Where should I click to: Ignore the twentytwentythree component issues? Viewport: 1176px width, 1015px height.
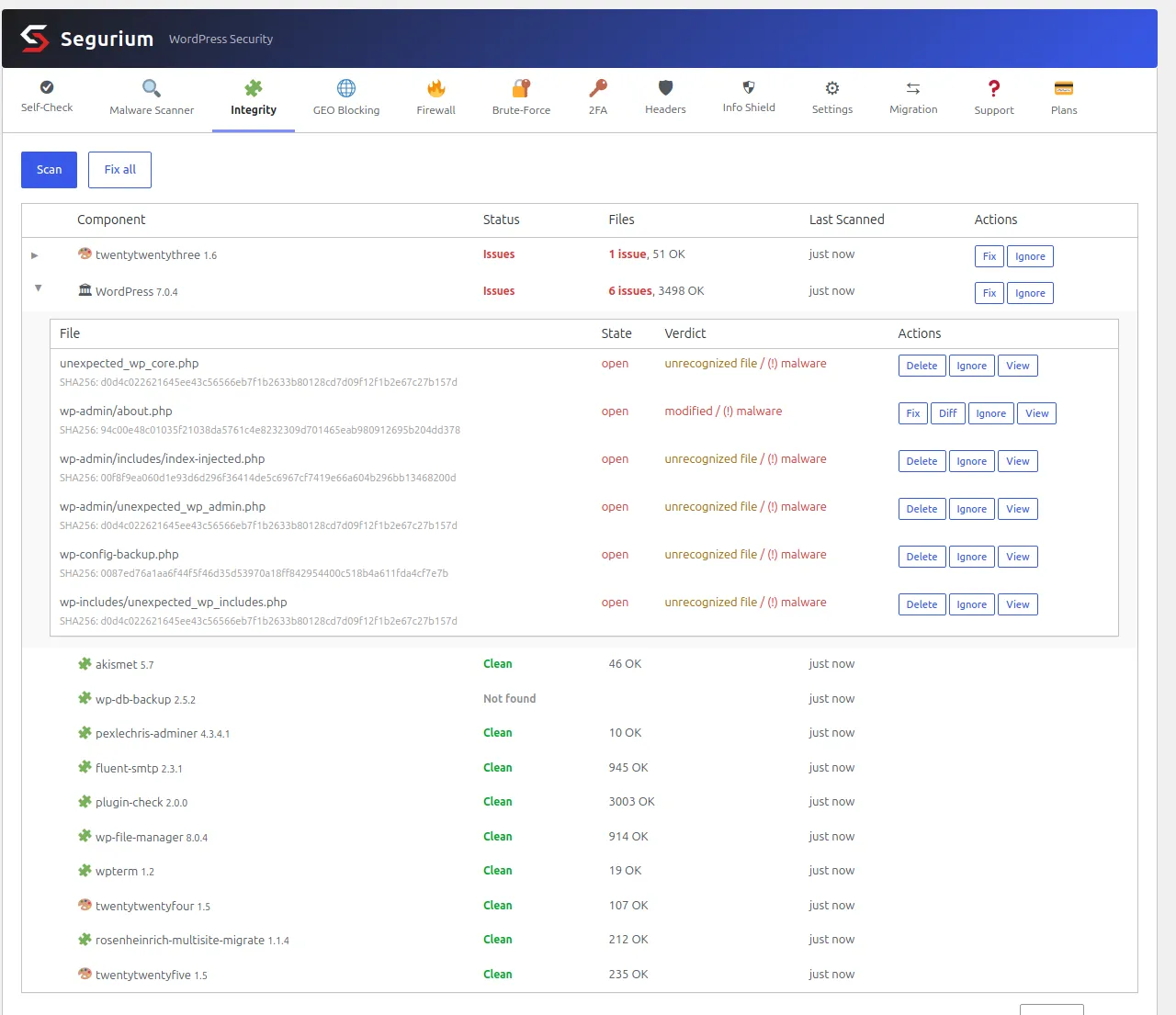[1030, 256]
